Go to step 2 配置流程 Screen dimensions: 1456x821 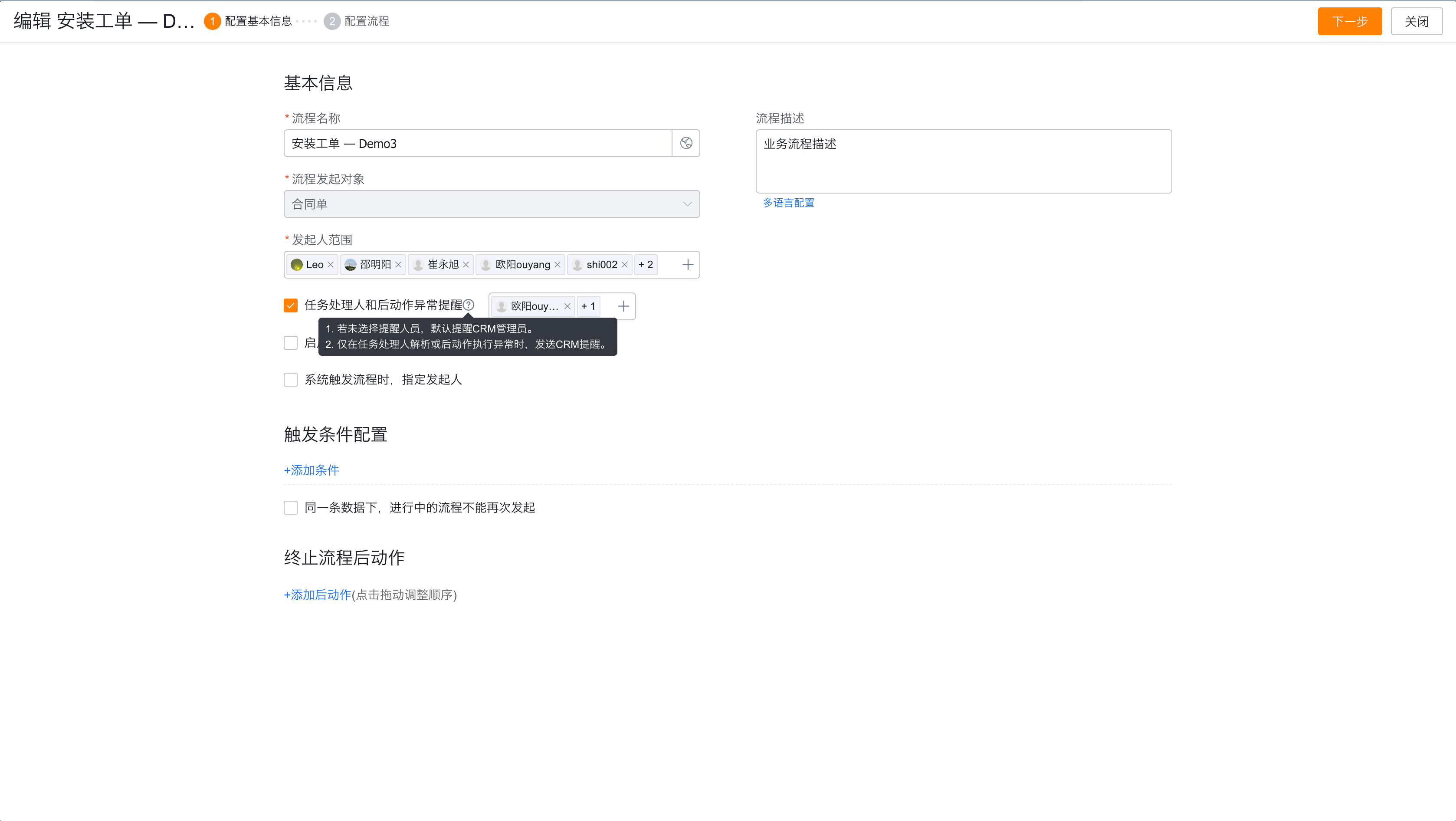357,21
